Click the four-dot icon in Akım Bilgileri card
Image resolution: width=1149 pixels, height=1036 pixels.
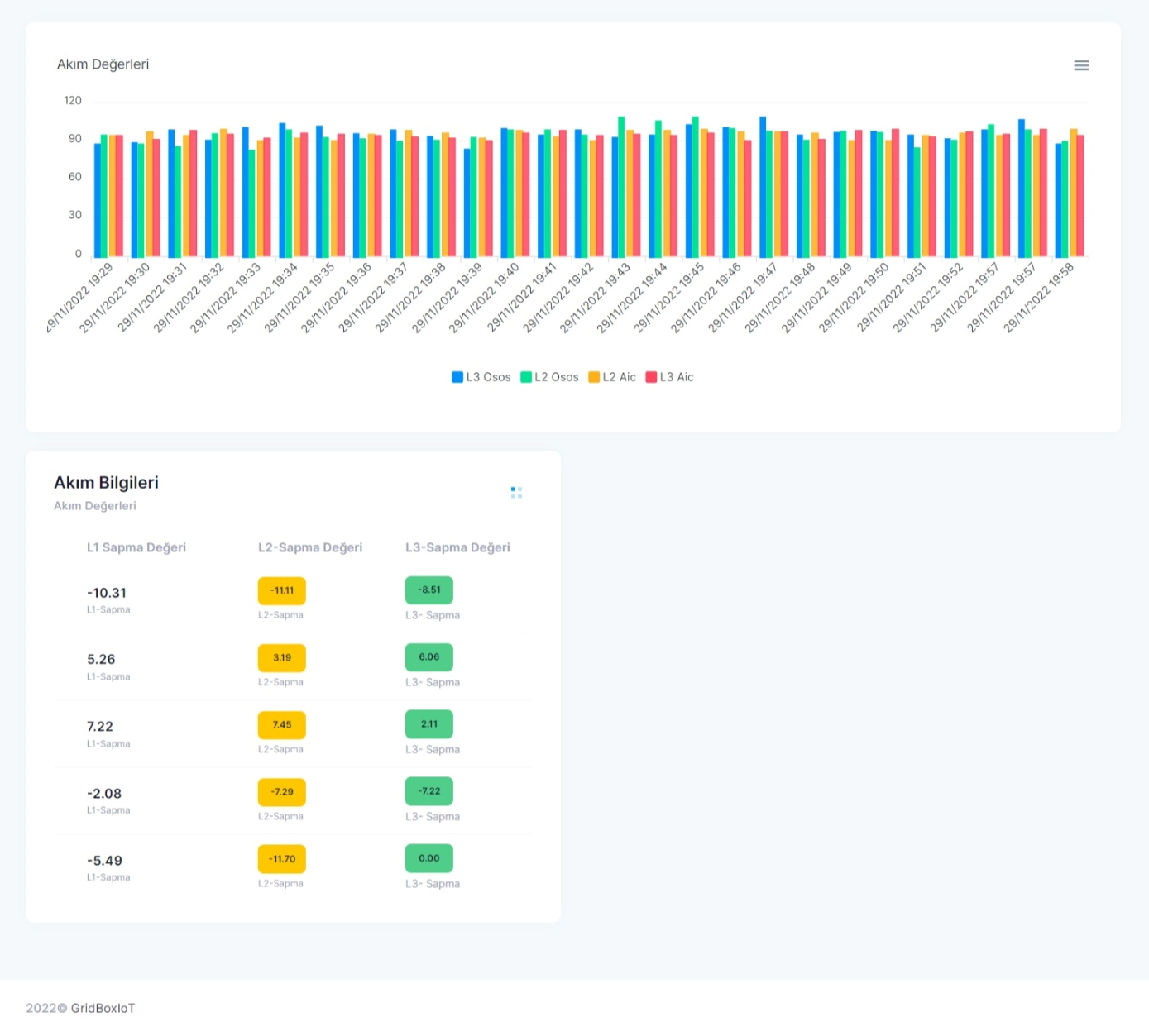516,493
